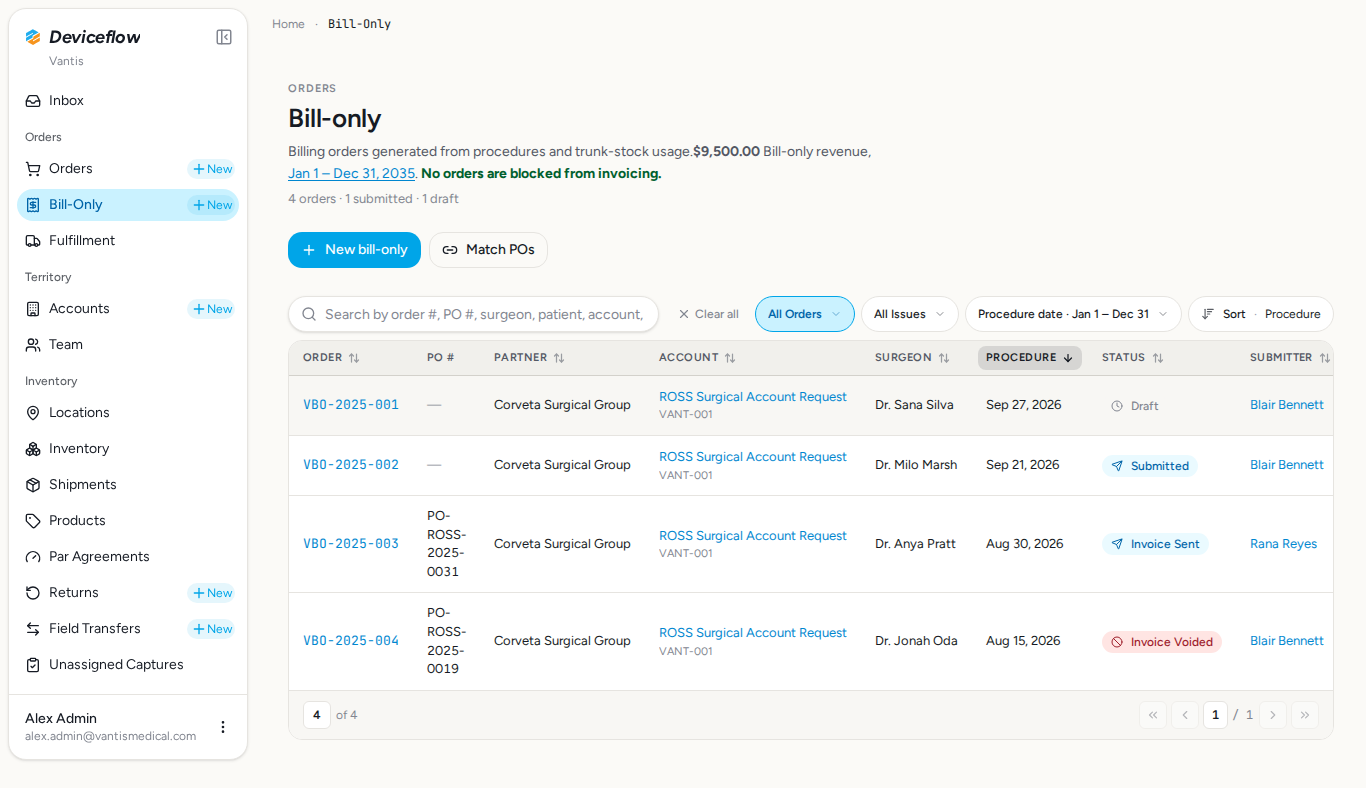Click the Returns arrow icon
This screenshot has width=1366, height=788.
(33, 593)
